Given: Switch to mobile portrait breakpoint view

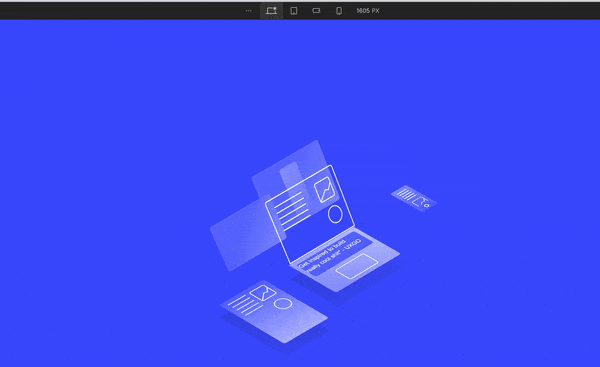Looking at the screenshot, I should pos(339,11).
